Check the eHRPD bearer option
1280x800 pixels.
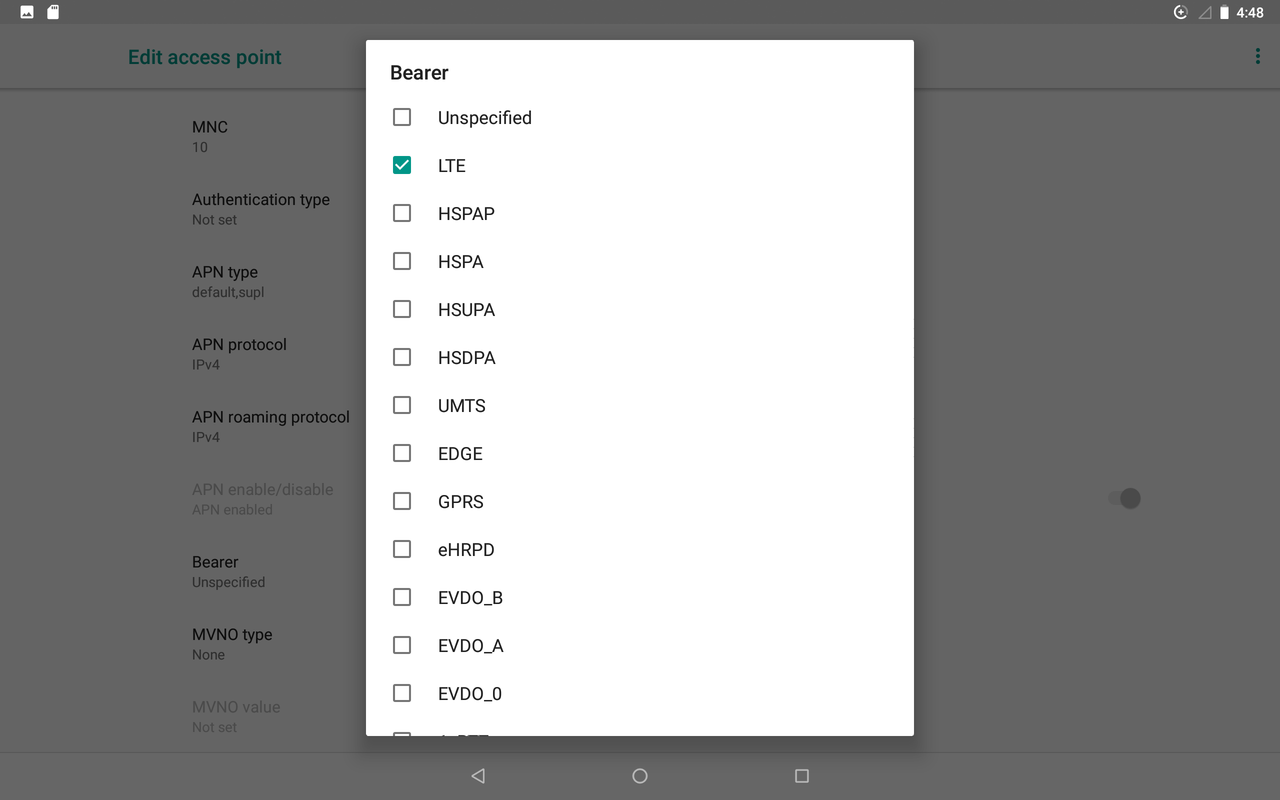(x=402, y=549)
